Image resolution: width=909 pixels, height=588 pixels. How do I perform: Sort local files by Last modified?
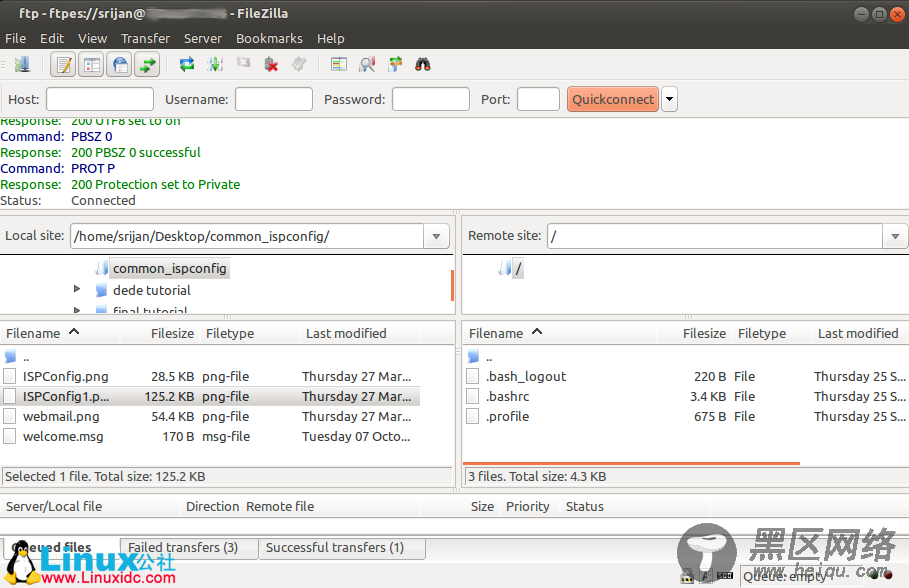click(359, 333)
